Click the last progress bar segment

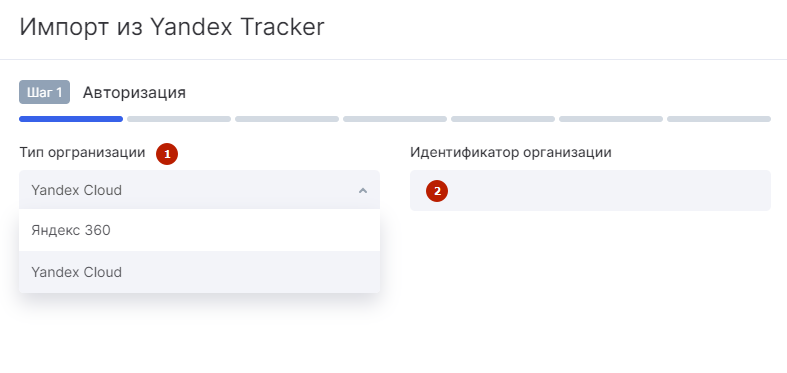point(719,119)
